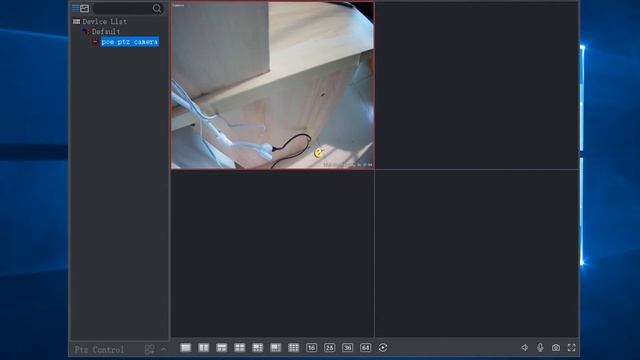This screenshot has width=640, height=360.
Task: Select the empty top-right video pane
Action: (476, 85)
